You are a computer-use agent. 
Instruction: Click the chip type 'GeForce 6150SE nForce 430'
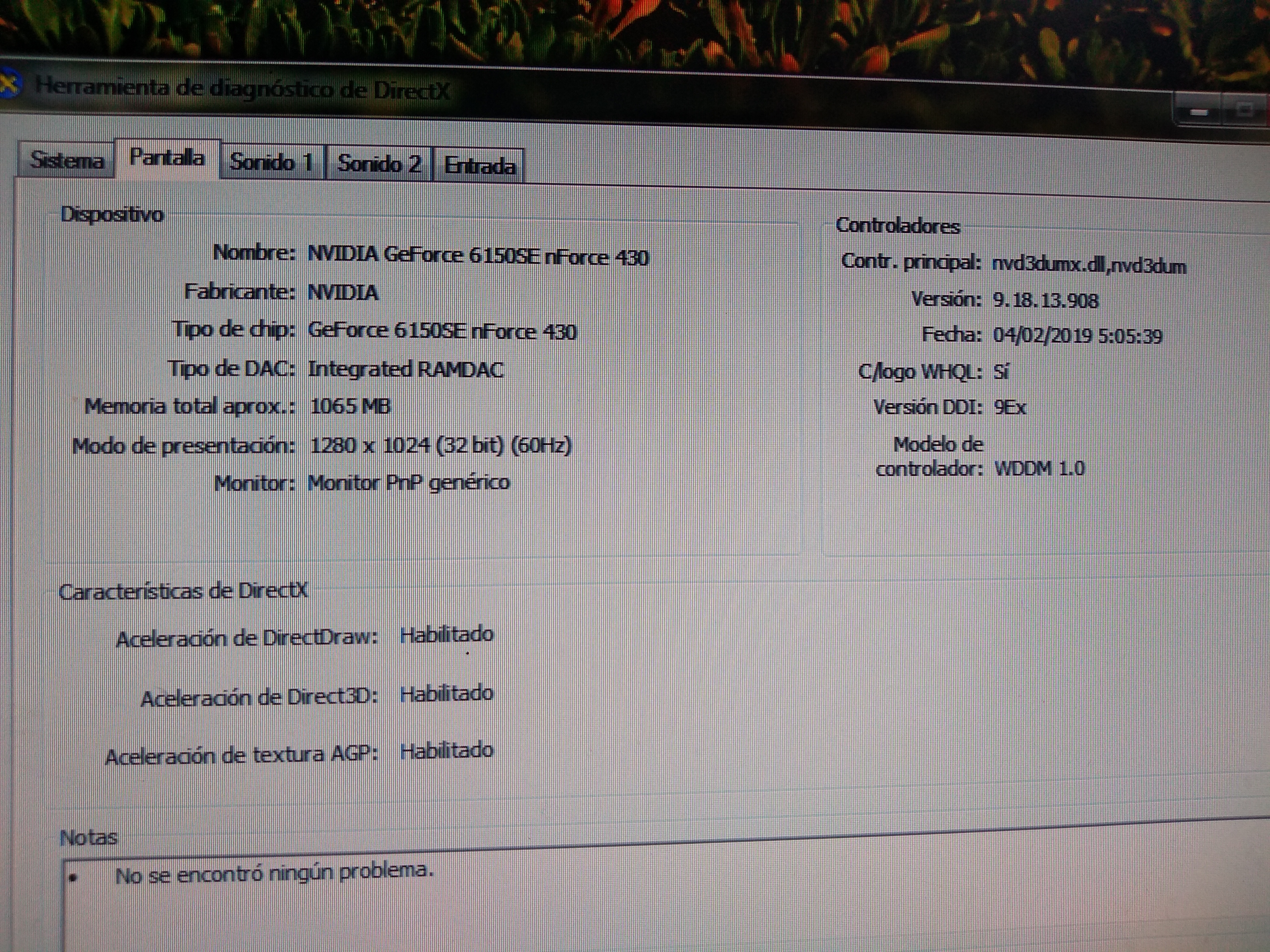coord(442,331)
